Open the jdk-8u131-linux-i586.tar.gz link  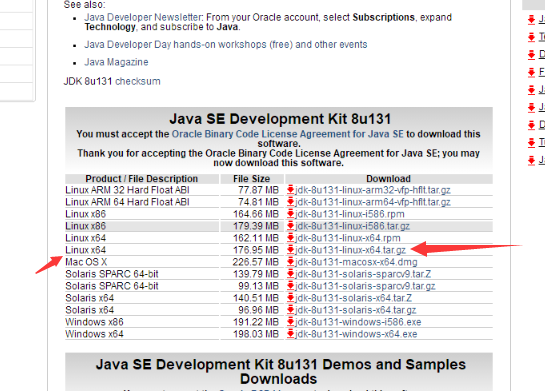[x=352, y=226]
